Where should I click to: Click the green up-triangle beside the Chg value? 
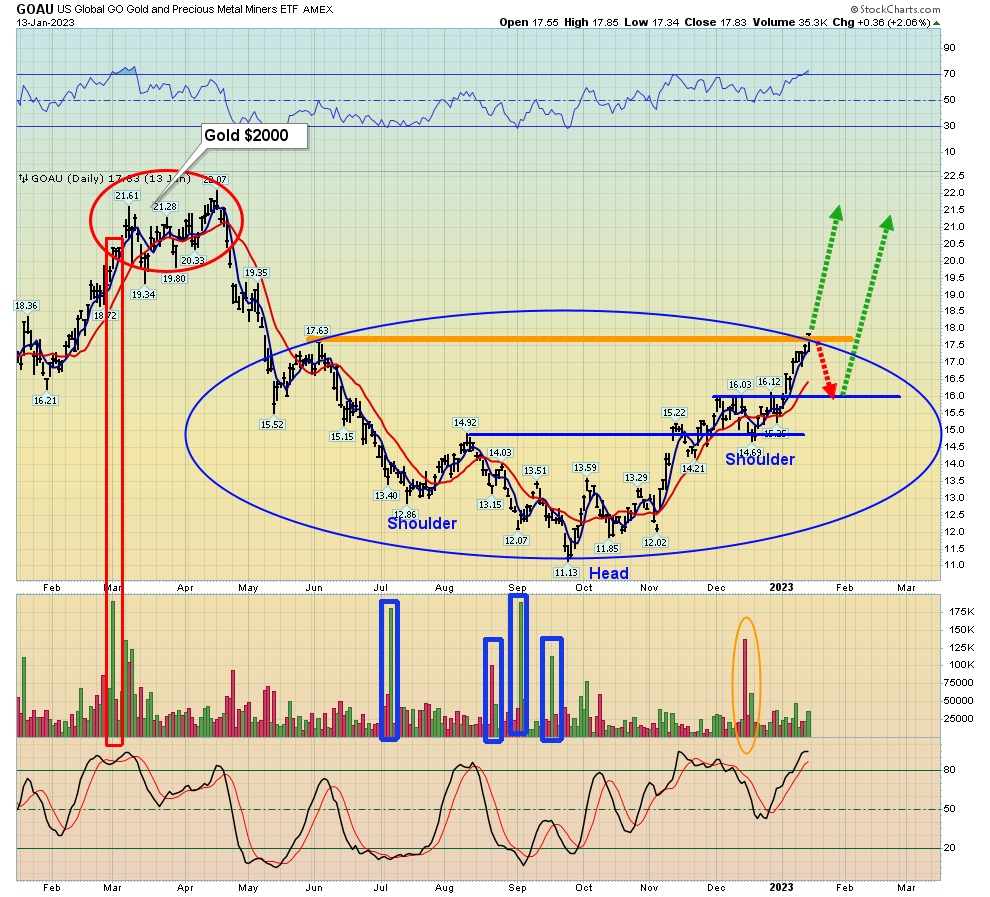tap(936, 23)
